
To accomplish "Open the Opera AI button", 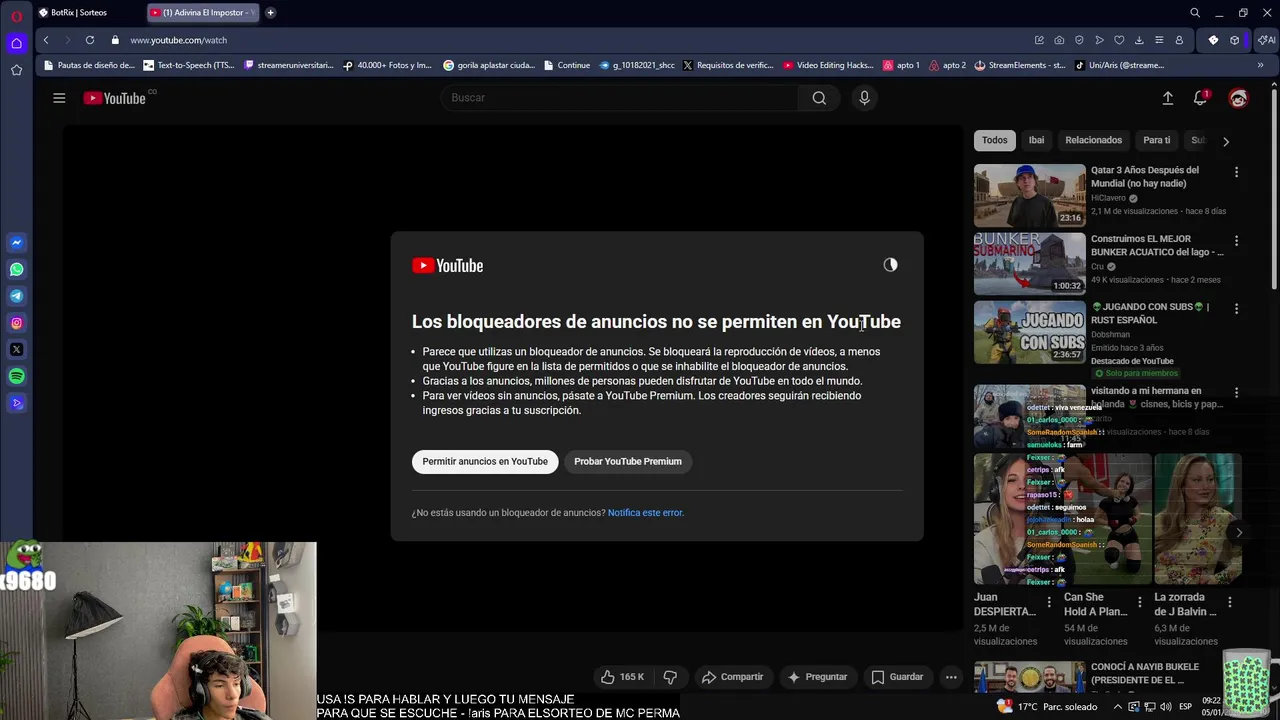I will (x=1266, y=40).
